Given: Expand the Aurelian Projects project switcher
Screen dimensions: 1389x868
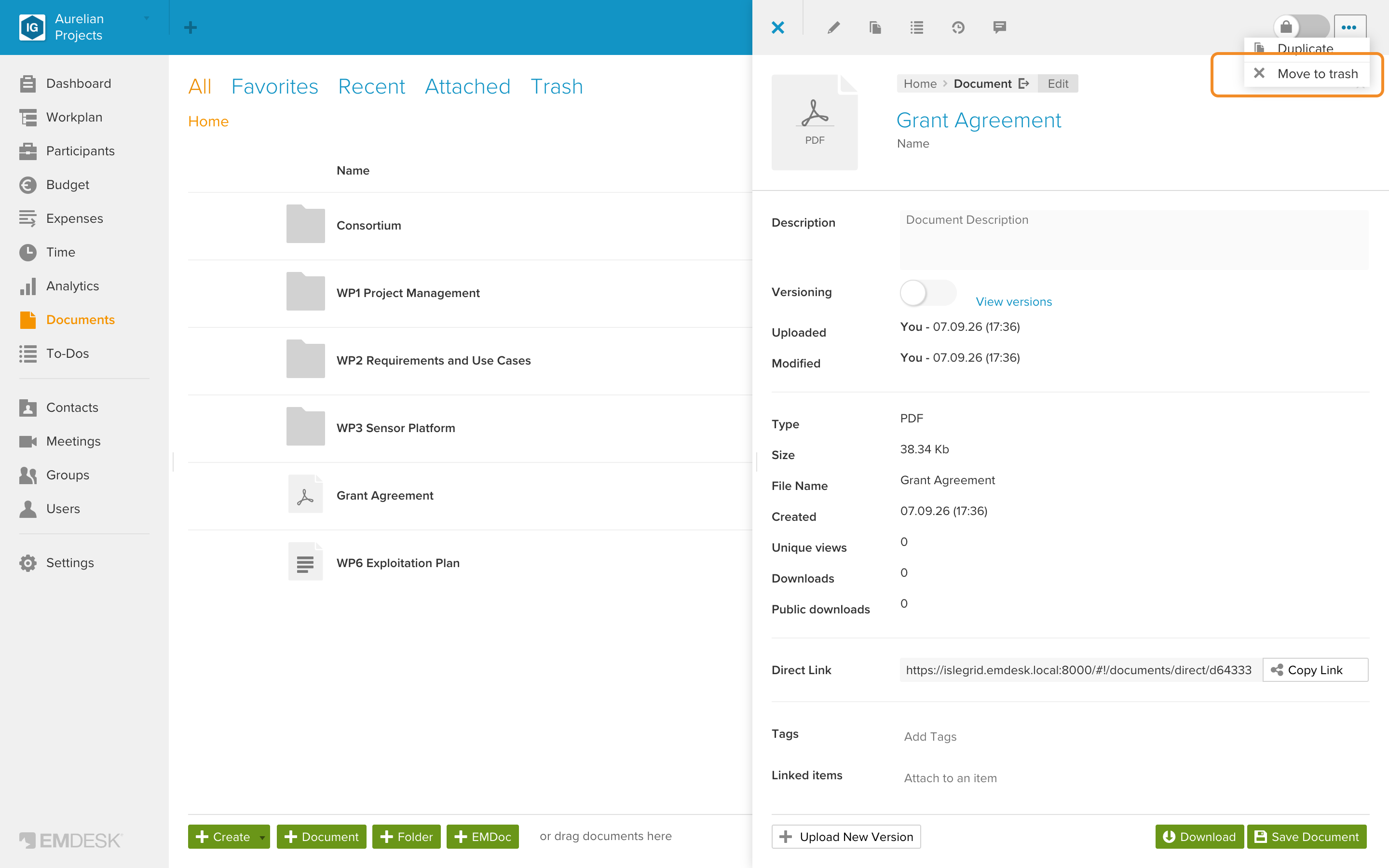Looking at the screenshot, I should tap(147, 19).
